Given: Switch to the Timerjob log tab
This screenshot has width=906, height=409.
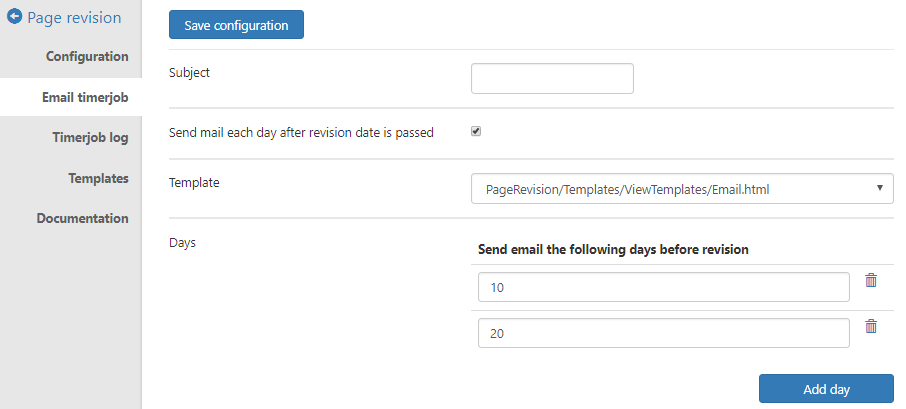Looking at the screenshot, I should tap(90, 137).
